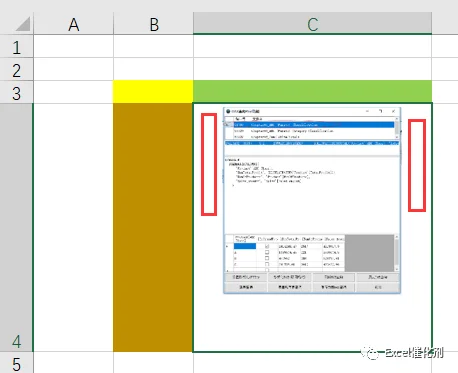
Task: Click the brown cell B4
Action: click(153, 227)
